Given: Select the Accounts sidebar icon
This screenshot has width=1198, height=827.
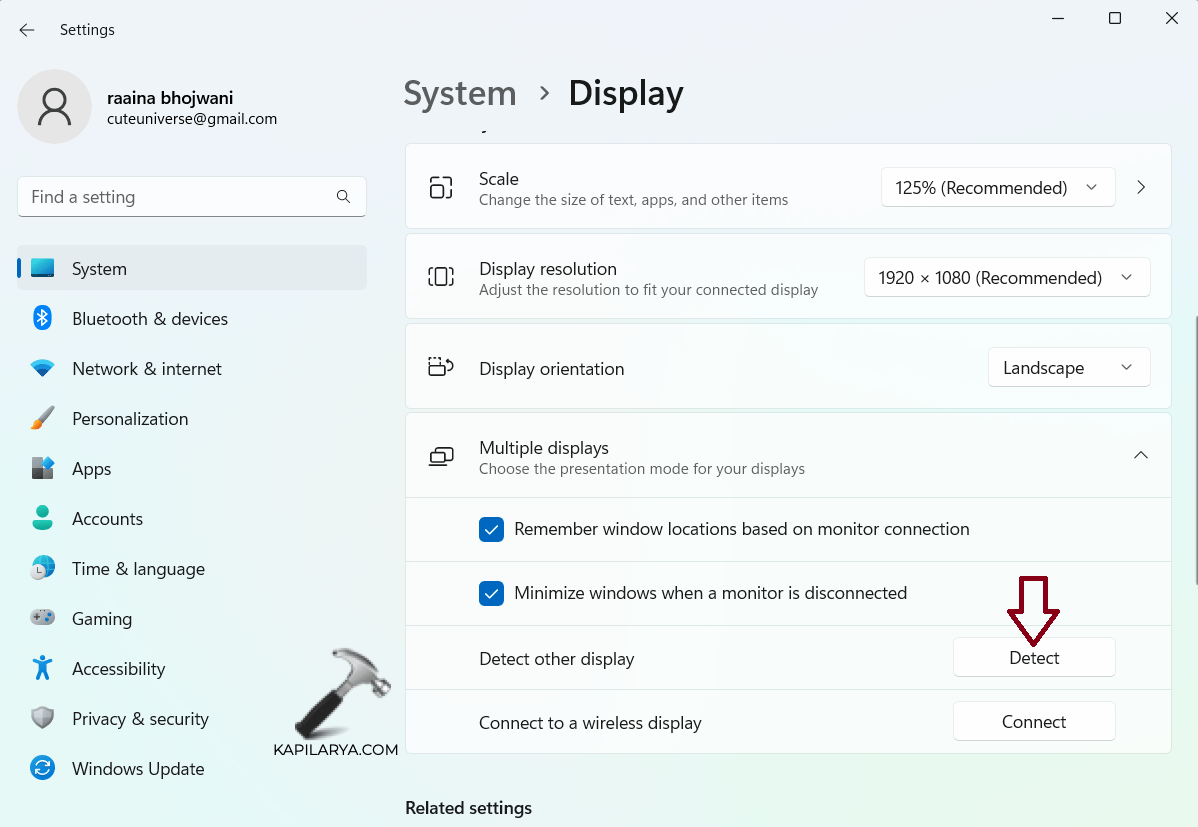Looking at the screenshot, I should [44, 518].
